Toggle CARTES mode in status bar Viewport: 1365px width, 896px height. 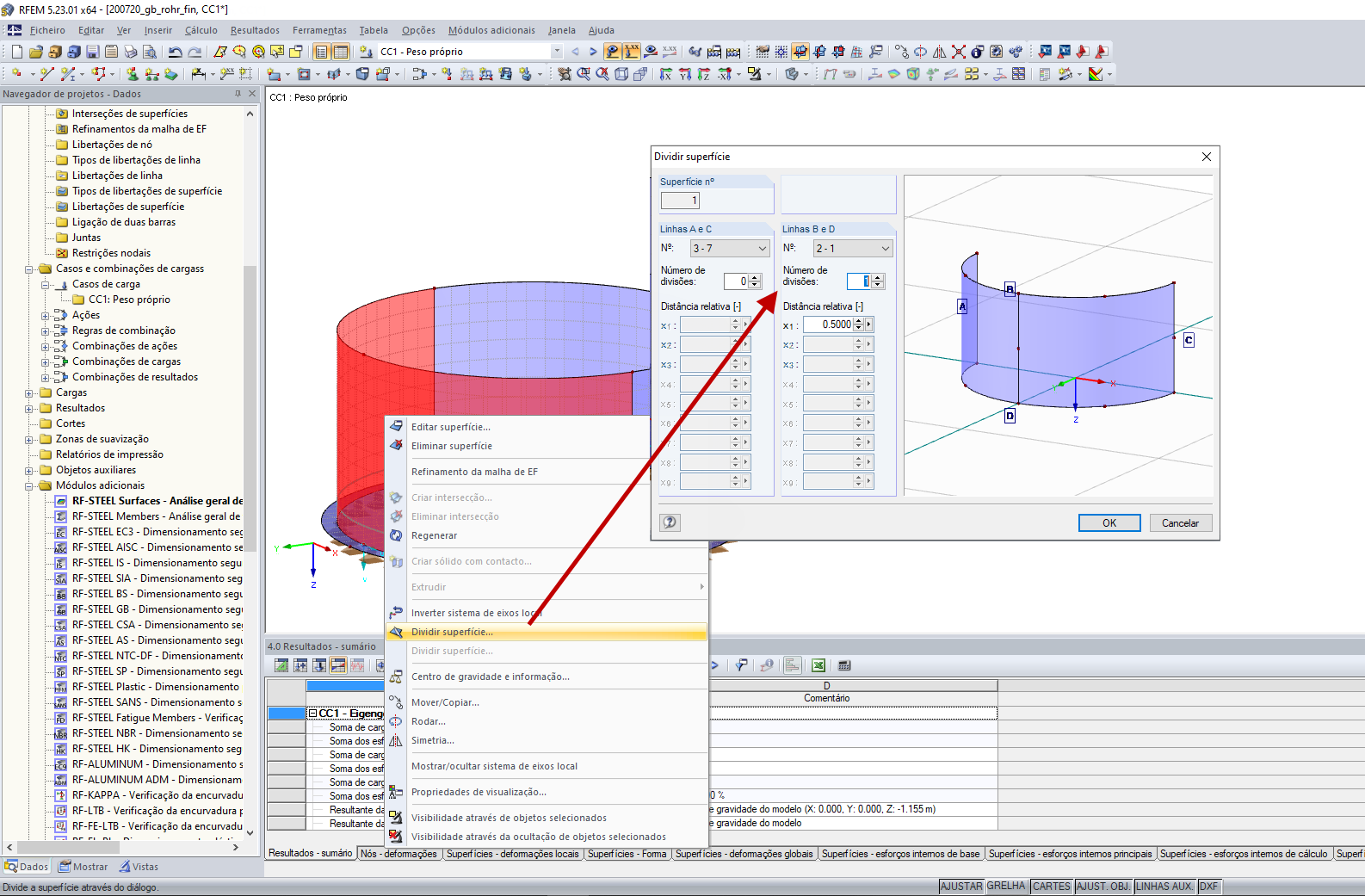[x=1051, y=887]
